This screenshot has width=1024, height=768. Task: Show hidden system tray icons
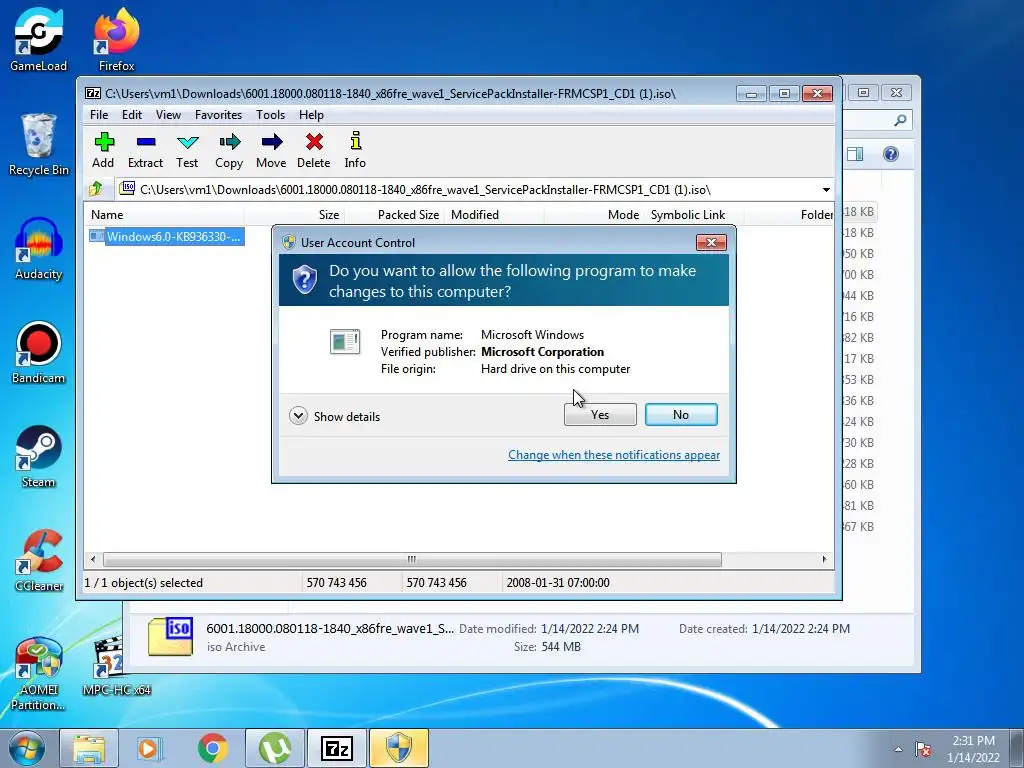pos(899,749)
